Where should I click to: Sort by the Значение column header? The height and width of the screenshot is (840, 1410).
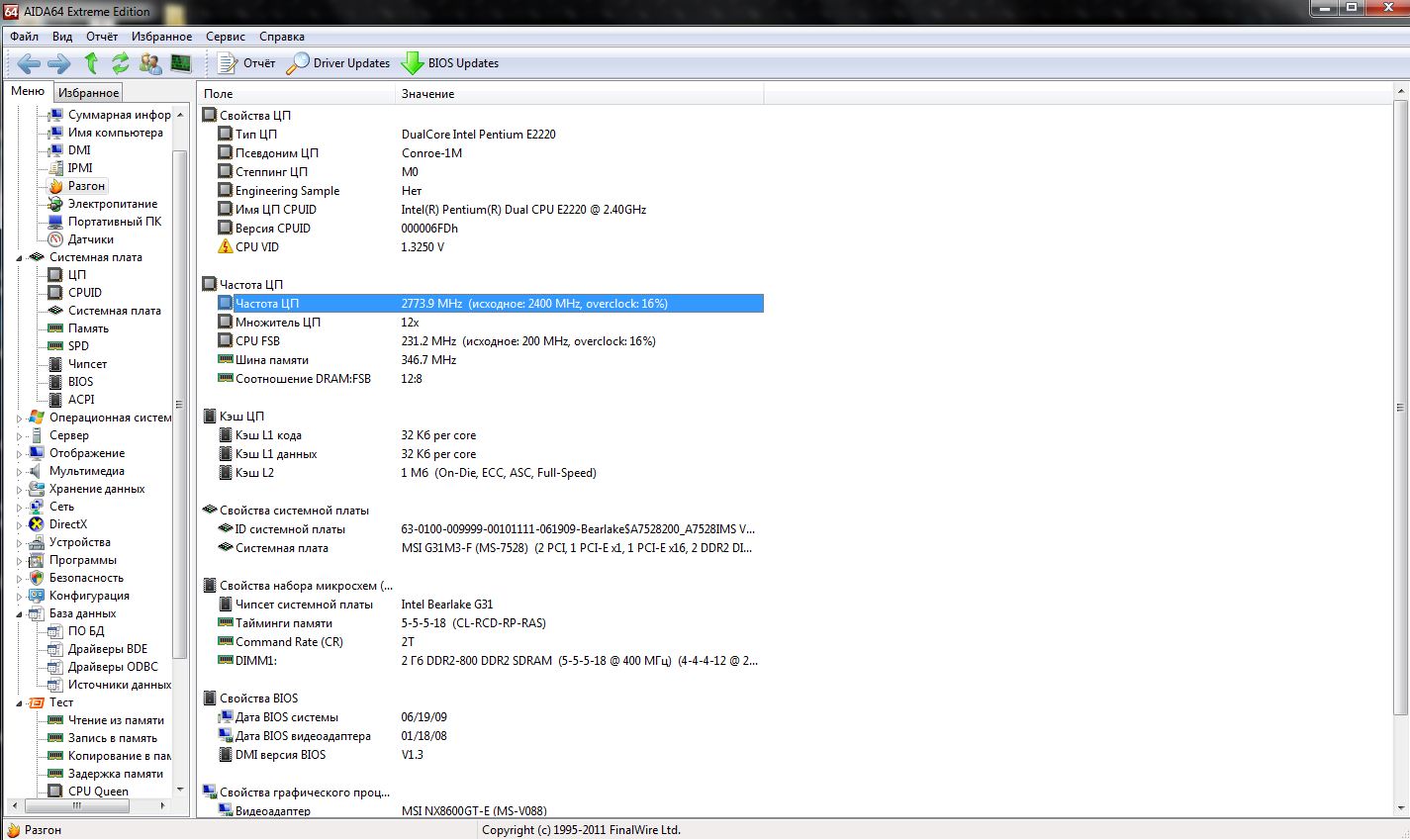(x=580, y=94)
